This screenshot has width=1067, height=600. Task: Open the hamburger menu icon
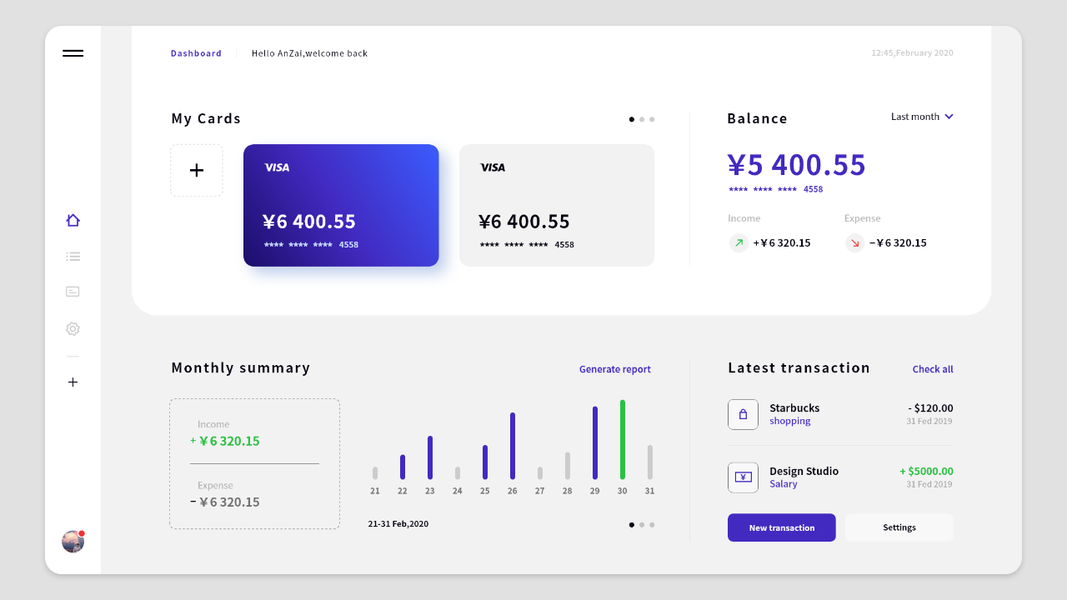pos(73,53)
